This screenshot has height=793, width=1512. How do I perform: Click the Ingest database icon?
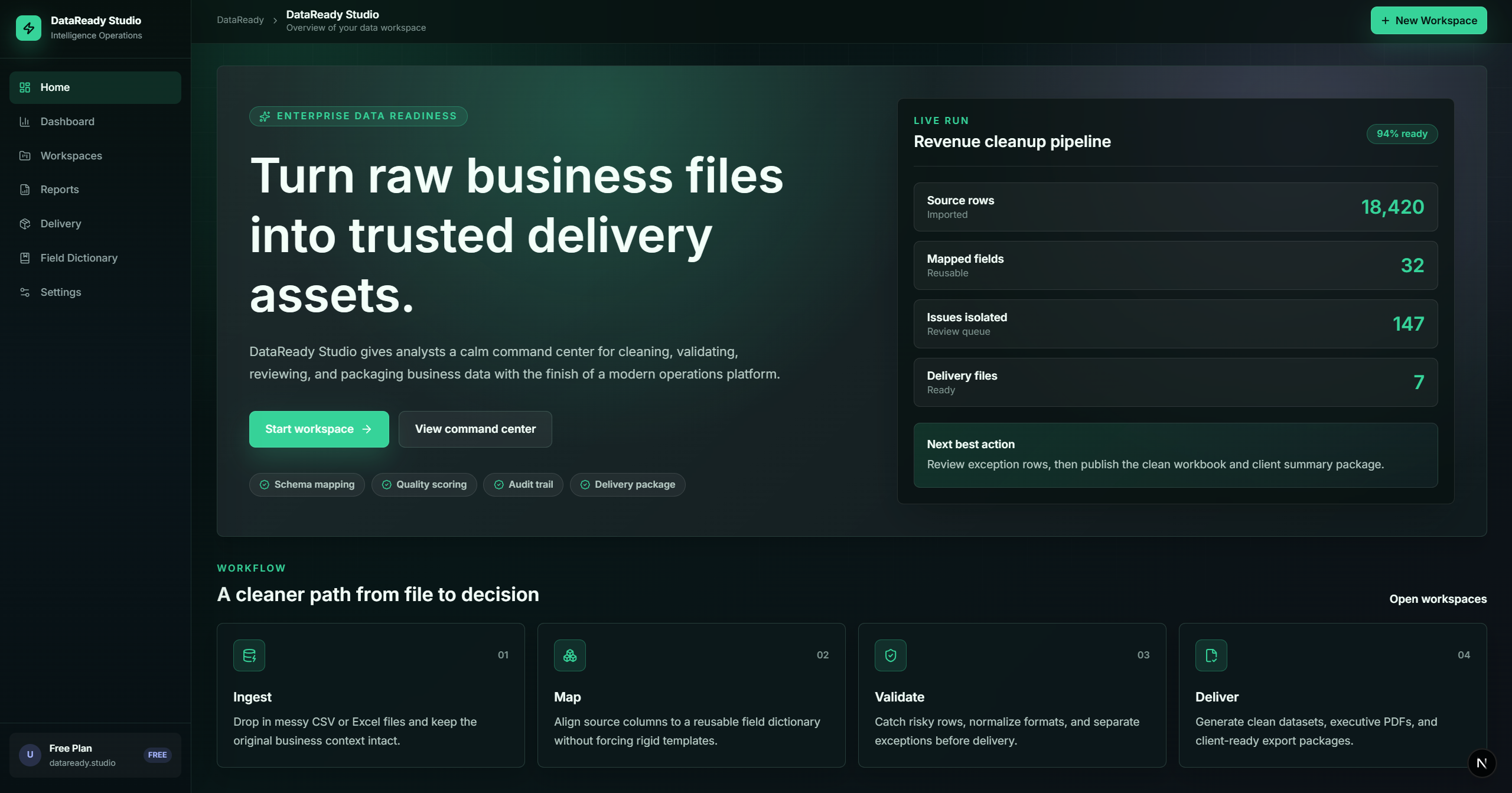click(249, 655)
